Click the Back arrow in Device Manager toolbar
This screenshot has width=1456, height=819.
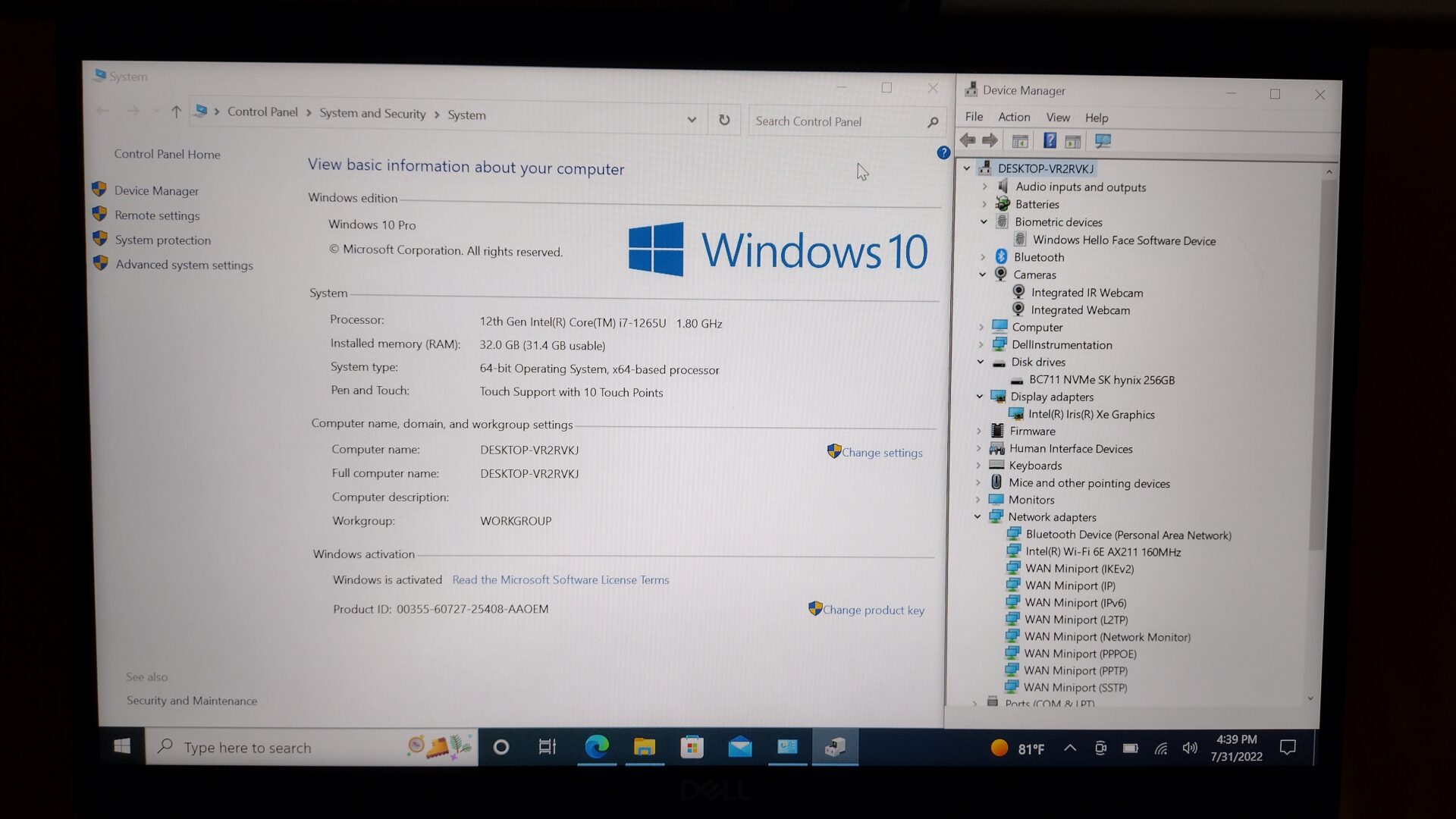tap(968, 140)
